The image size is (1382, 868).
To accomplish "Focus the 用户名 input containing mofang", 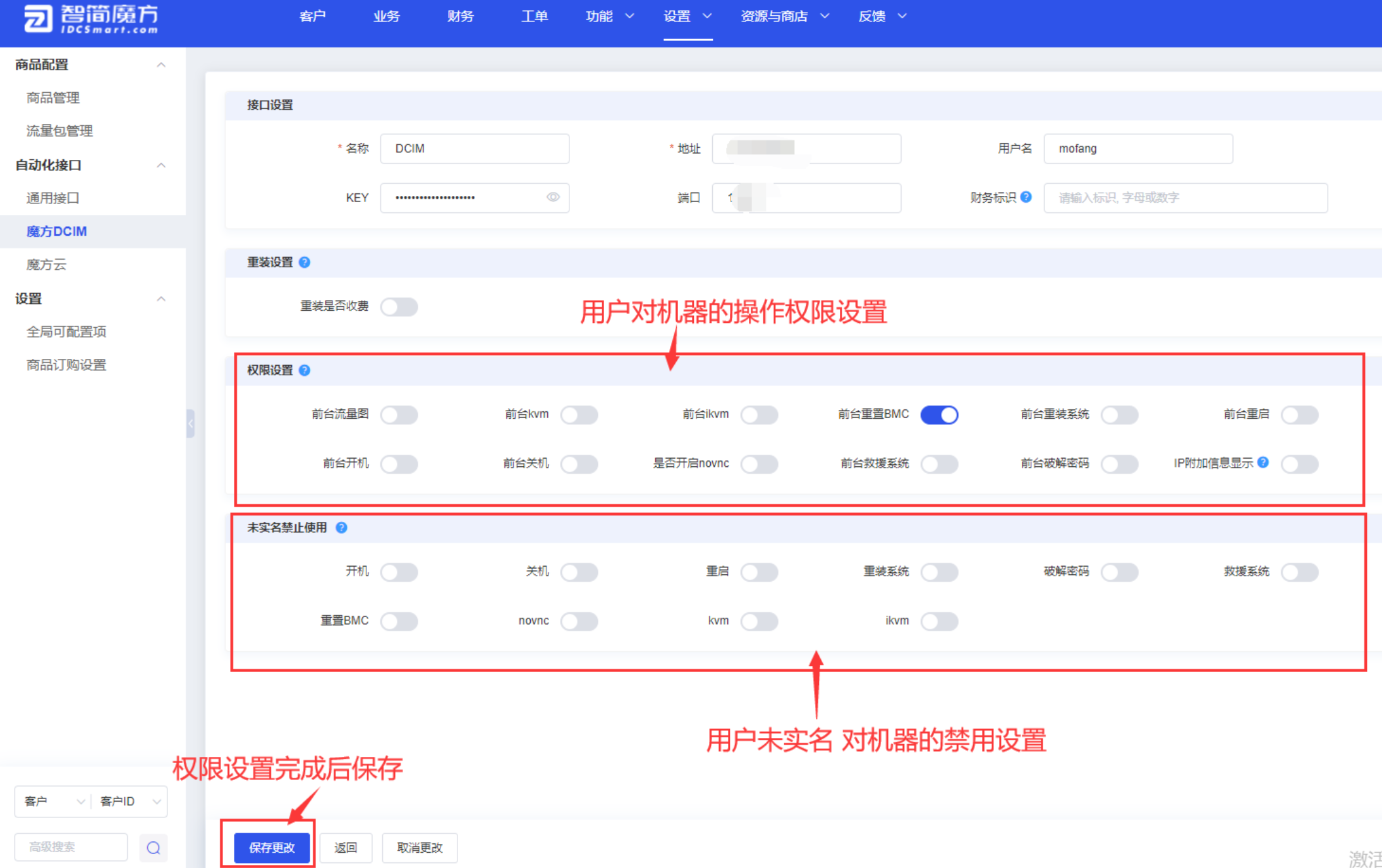I will (x=1138, y=148).
